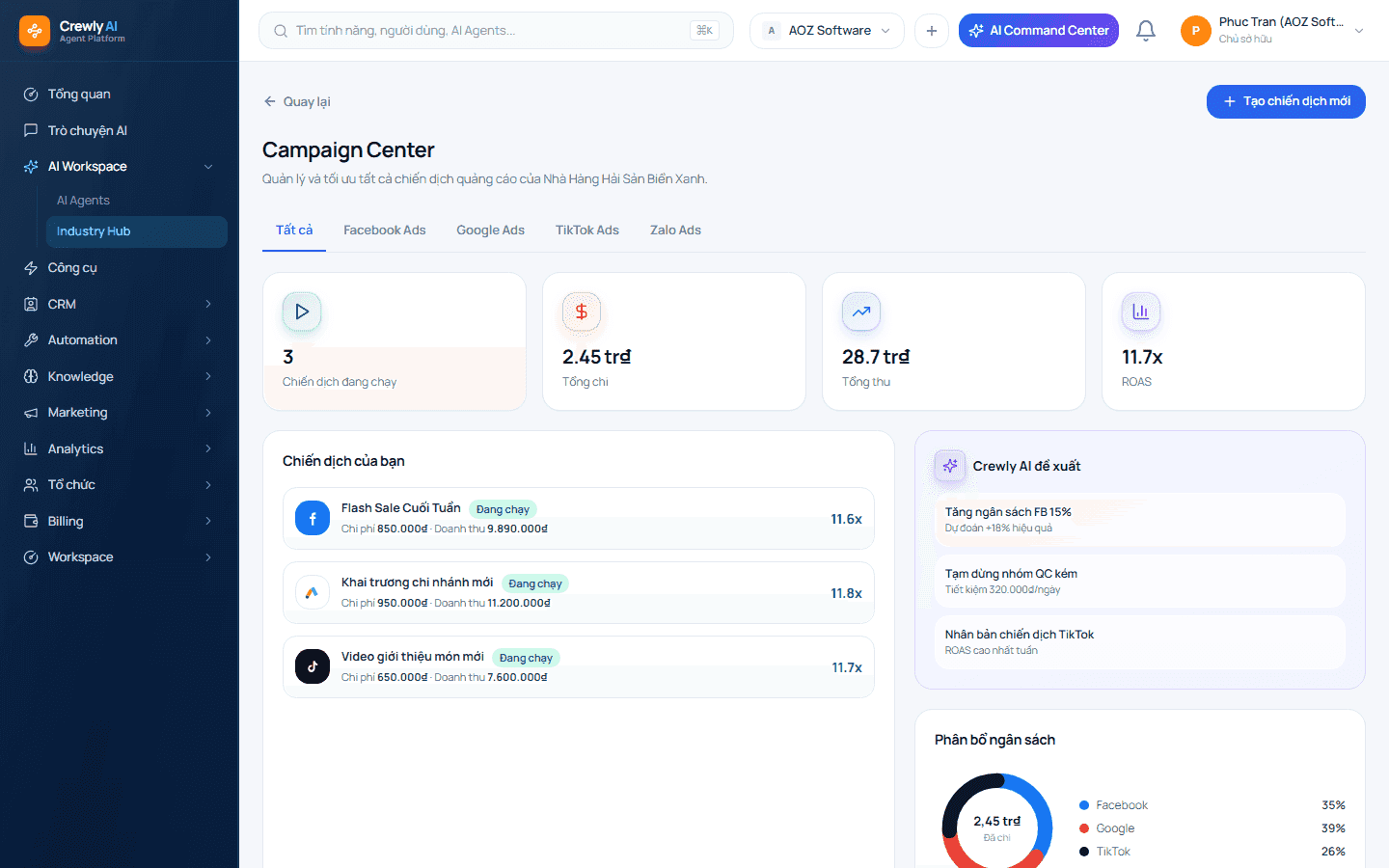The height and width of the screenshot is (868, 1389).
Task: Switch to the TikTok Ads tab
Action: pos(587,231)
